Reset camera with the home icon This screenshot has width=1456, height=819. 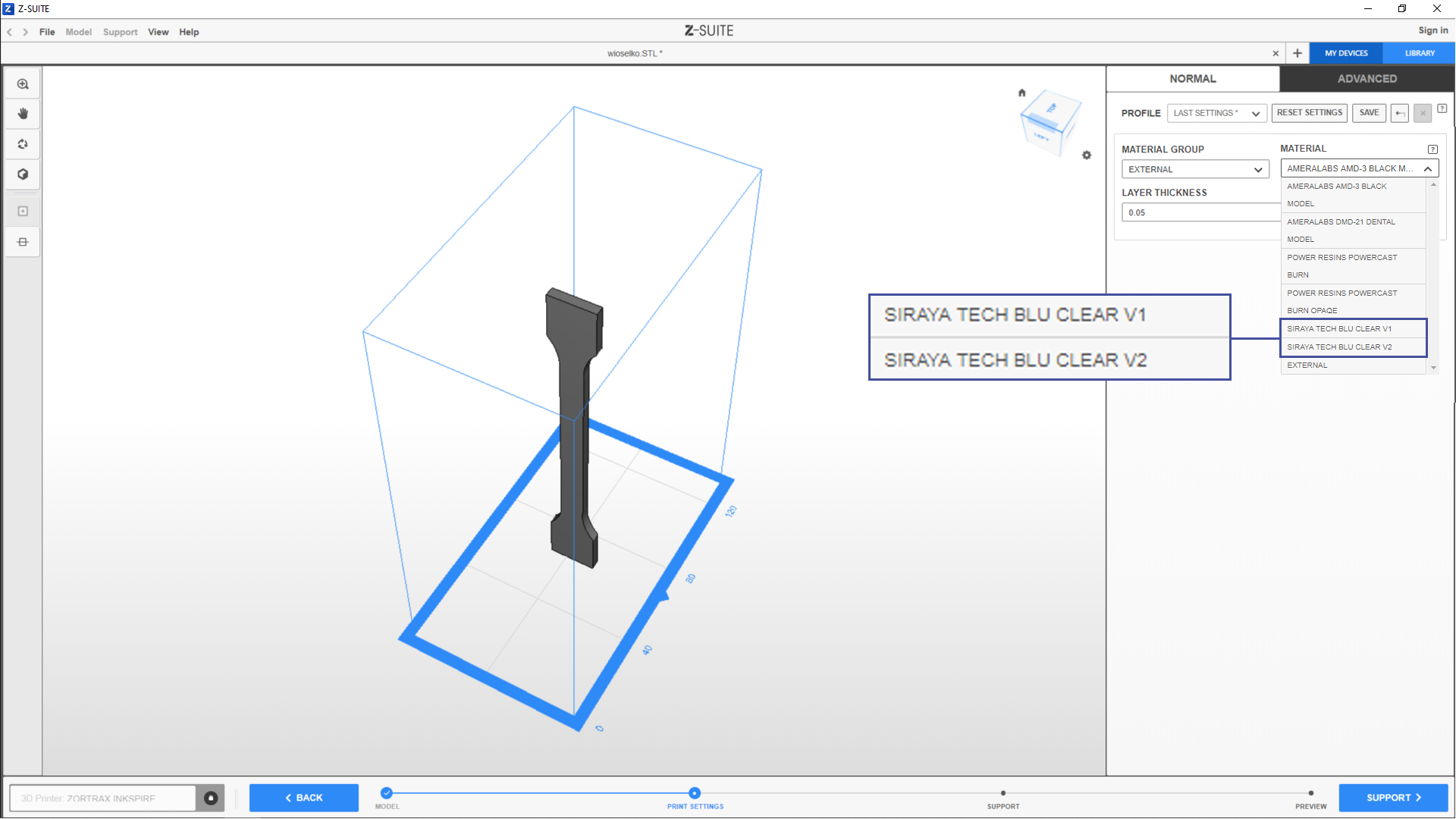click(1021, 93)
